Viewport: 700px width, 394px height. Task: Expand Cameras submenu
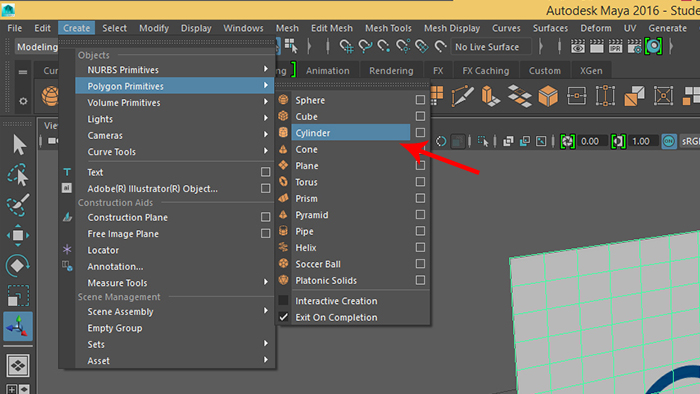coord(174,135)
